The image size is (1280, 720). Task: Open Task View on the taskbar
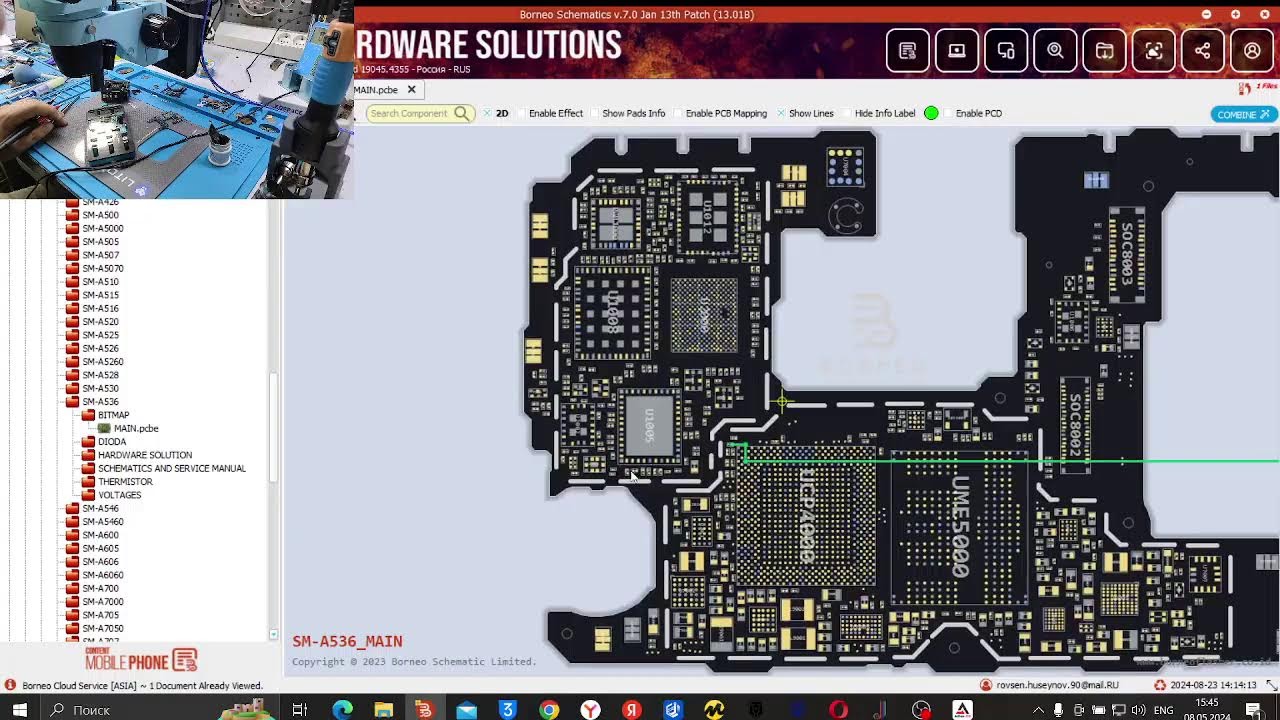(x=300, y=710)
